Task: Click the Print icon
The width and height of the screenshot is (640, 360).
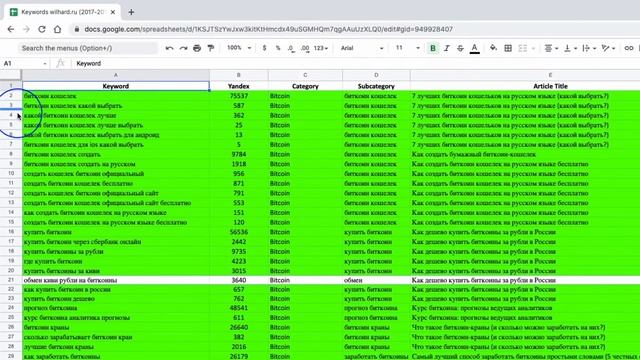Action: 197,48
